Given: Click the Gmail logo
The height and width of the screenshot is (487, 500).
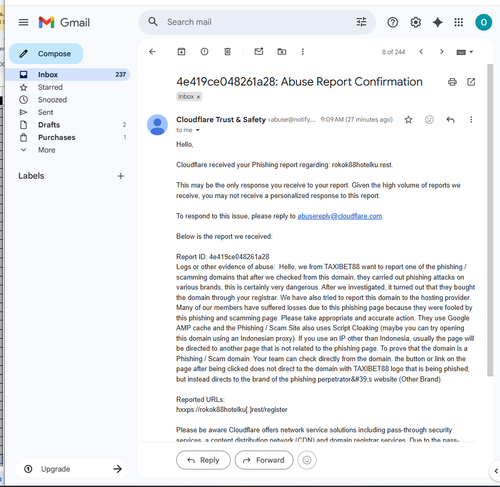Looking at the screenshot, I should point(64,22).
